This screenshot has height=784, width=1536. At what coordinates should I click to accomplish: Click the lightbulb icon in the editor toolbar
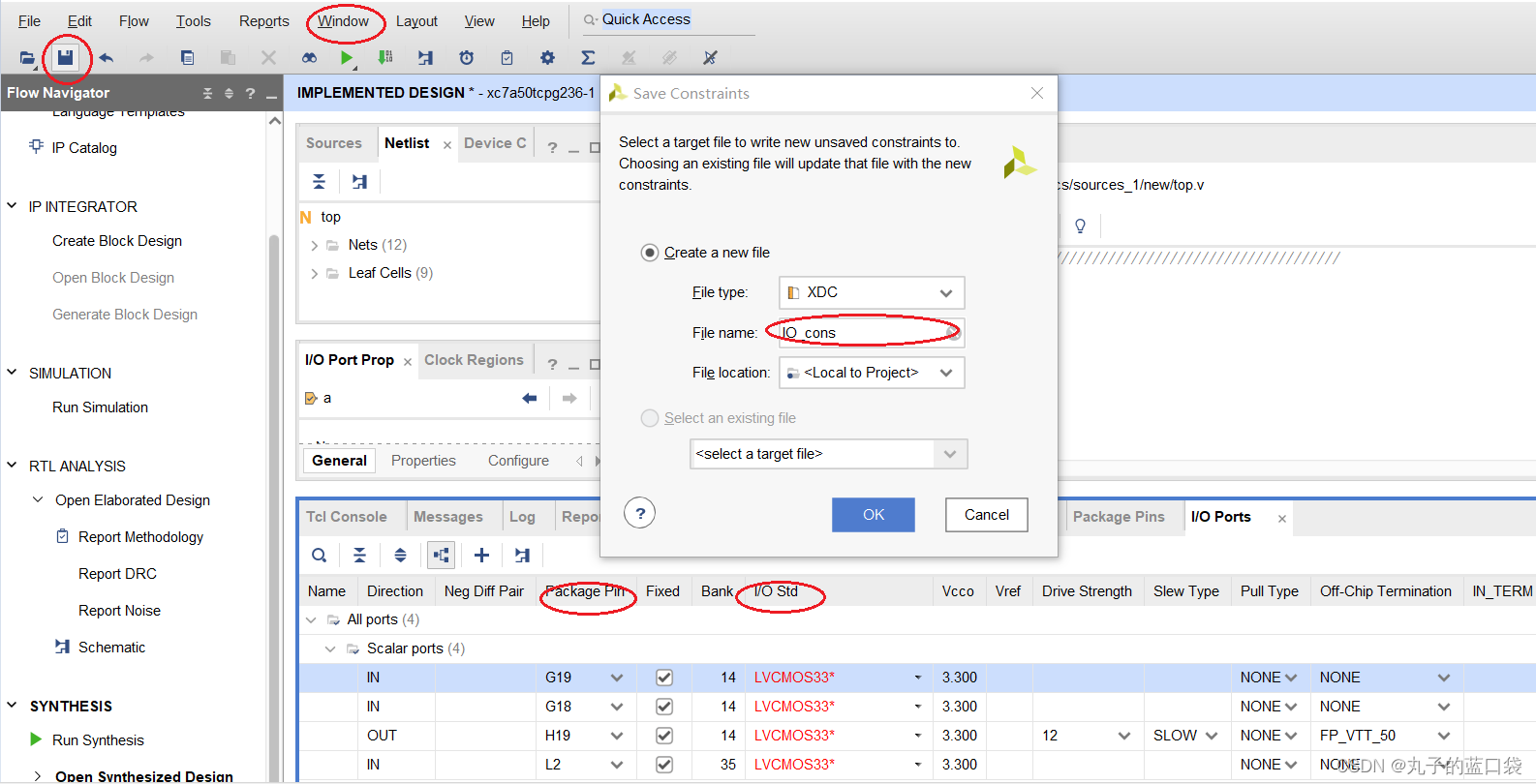point(1080,226)
